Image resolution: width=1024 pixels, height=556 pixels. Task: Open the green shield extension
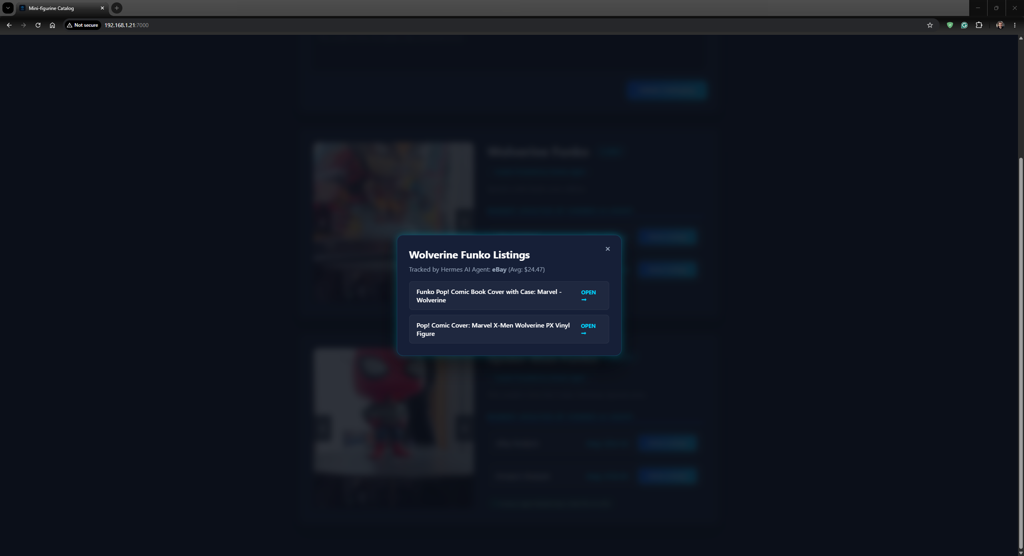(950, 25)
